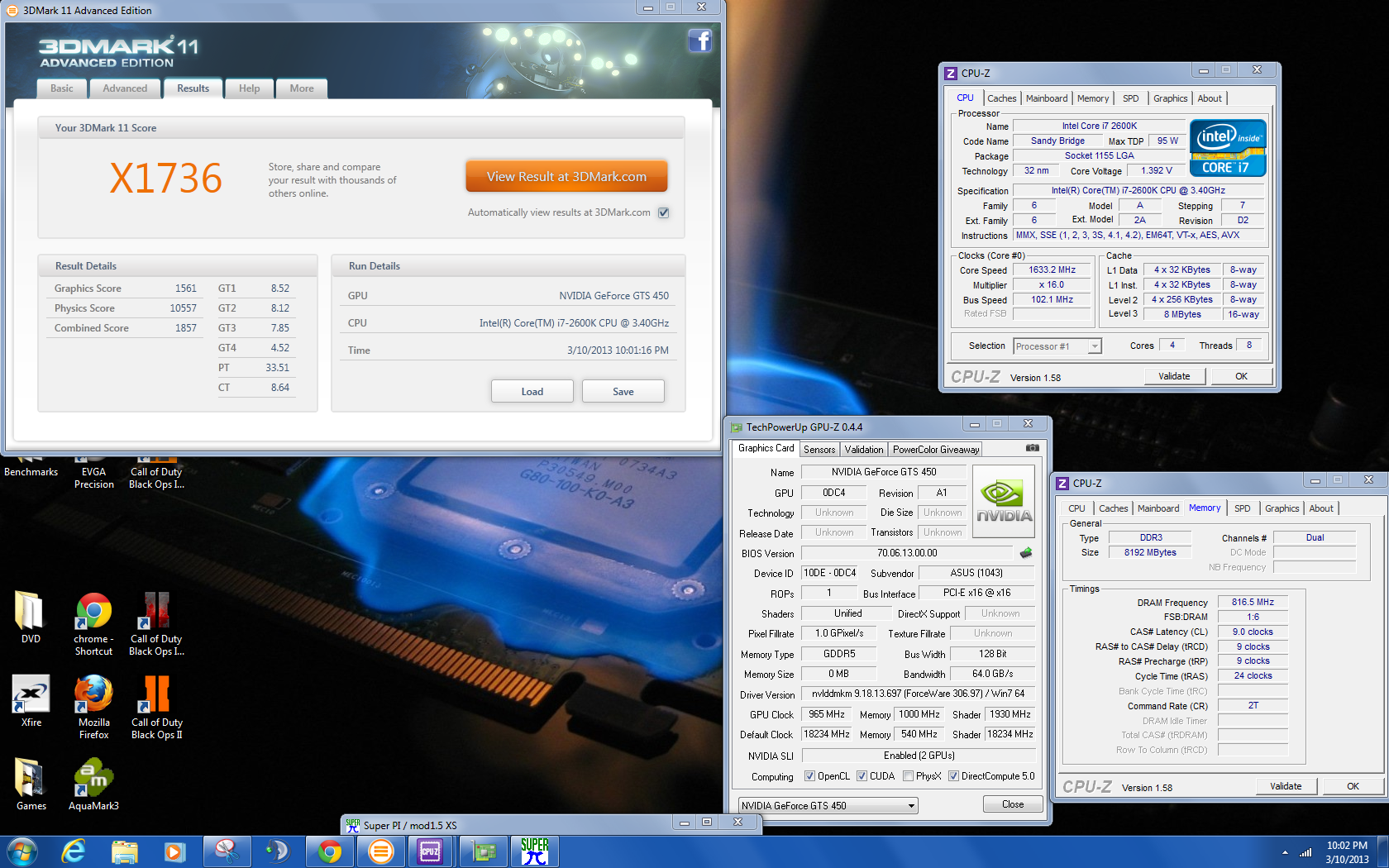Open Graphics tab in top CPU-Z window
The image size is (1389, 868).
[x=1170, y=98]
